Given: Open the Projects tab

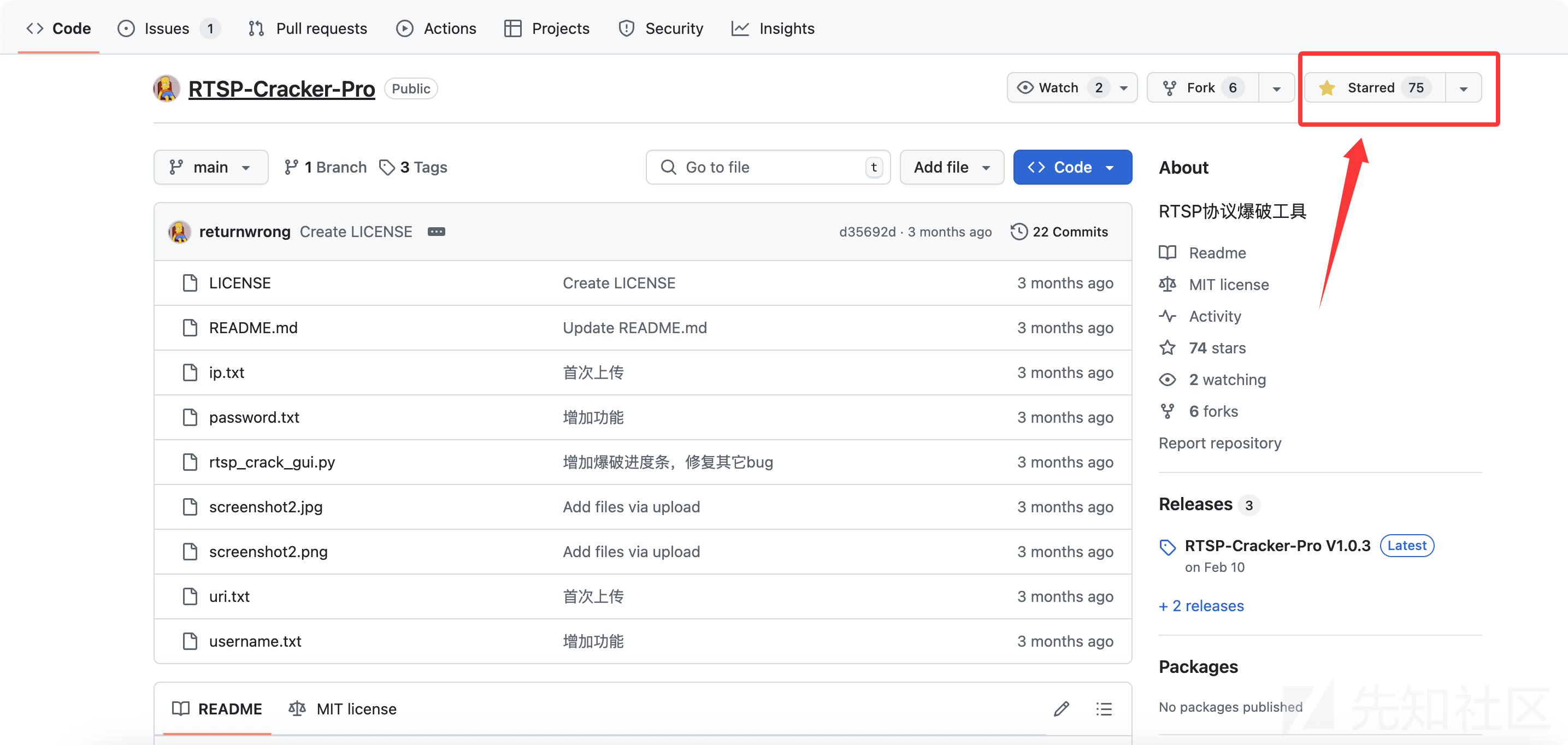Looking at the screenshot, I should [546, 28].
